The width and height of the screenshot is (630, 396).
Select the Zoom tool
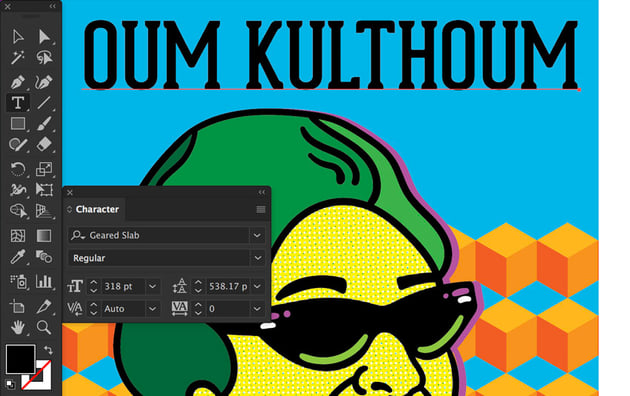tap(44, 328)
